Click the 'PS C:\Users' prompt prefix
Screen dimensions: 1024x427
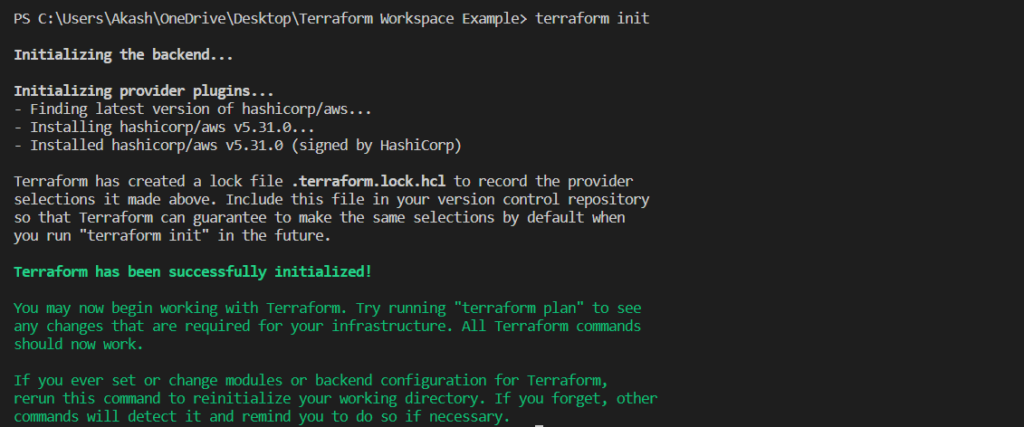coord(51,20)
